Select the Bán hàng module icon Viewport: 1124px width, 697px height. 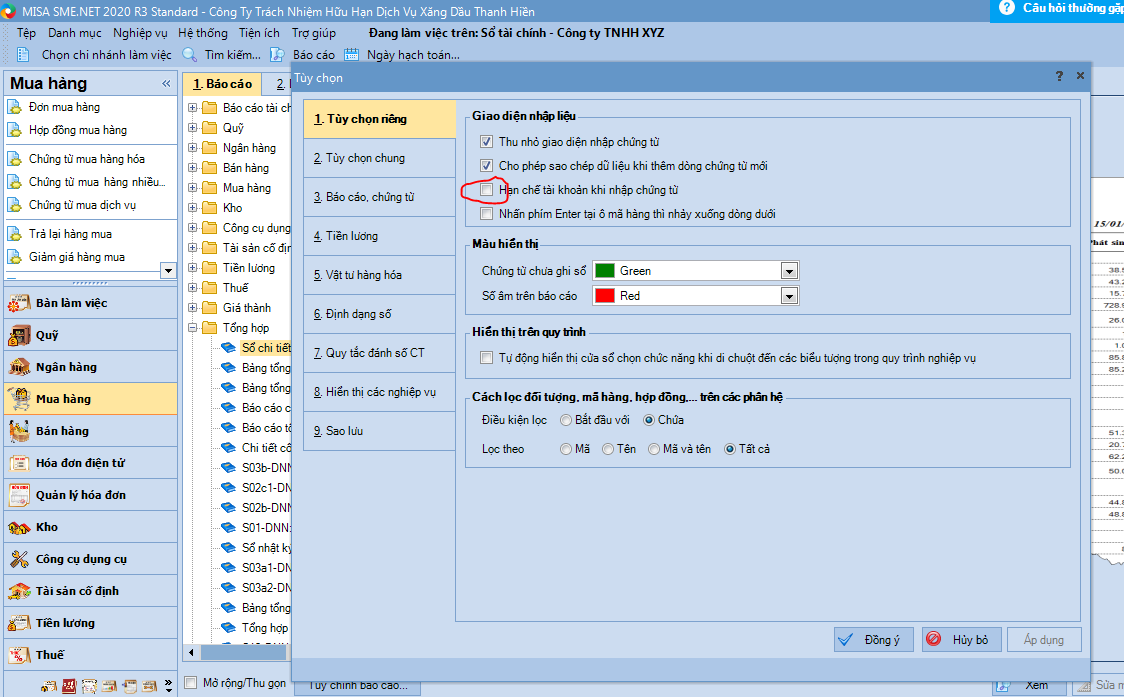[19, 431]
